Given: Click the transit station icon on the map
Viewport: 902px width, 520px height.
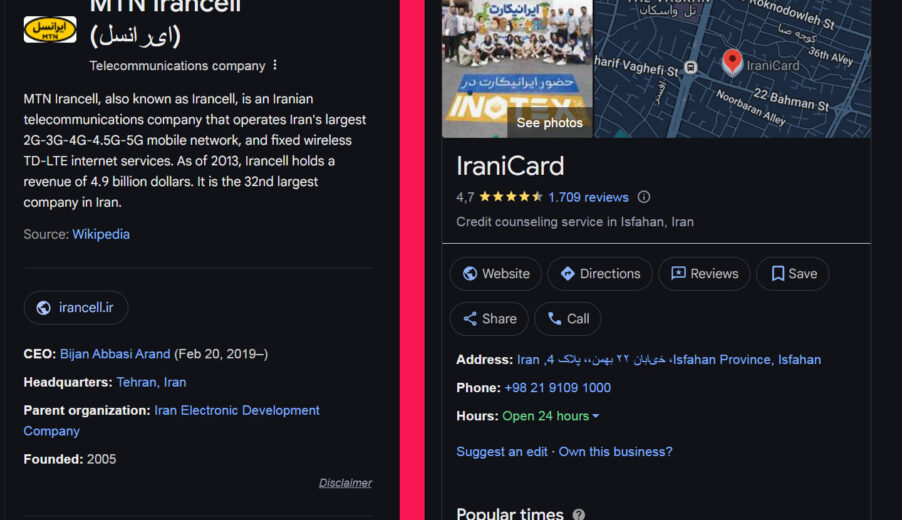Looking at the screenshot, I should pos(691,67).
